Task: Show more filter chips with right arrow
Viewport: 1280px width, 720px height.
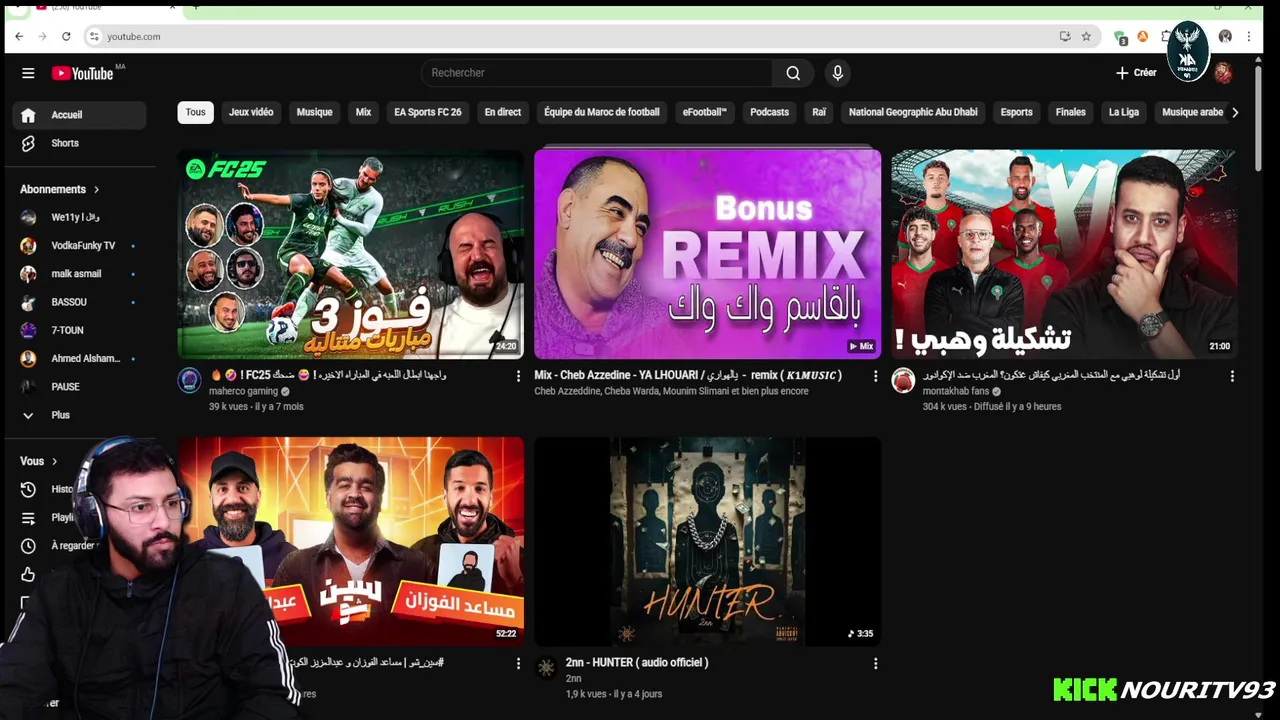Action: point(1235,112)
